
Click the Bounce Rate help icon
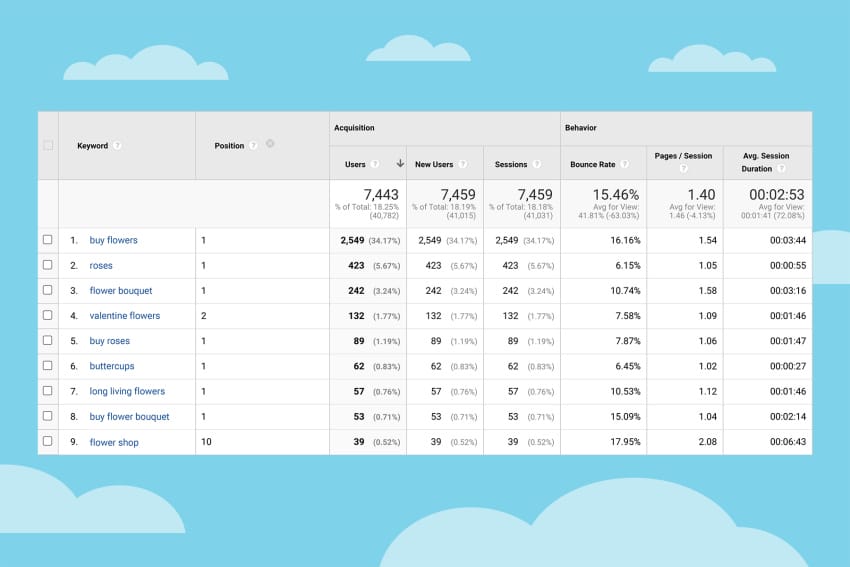pyautogui.click(x=625, y=164)
